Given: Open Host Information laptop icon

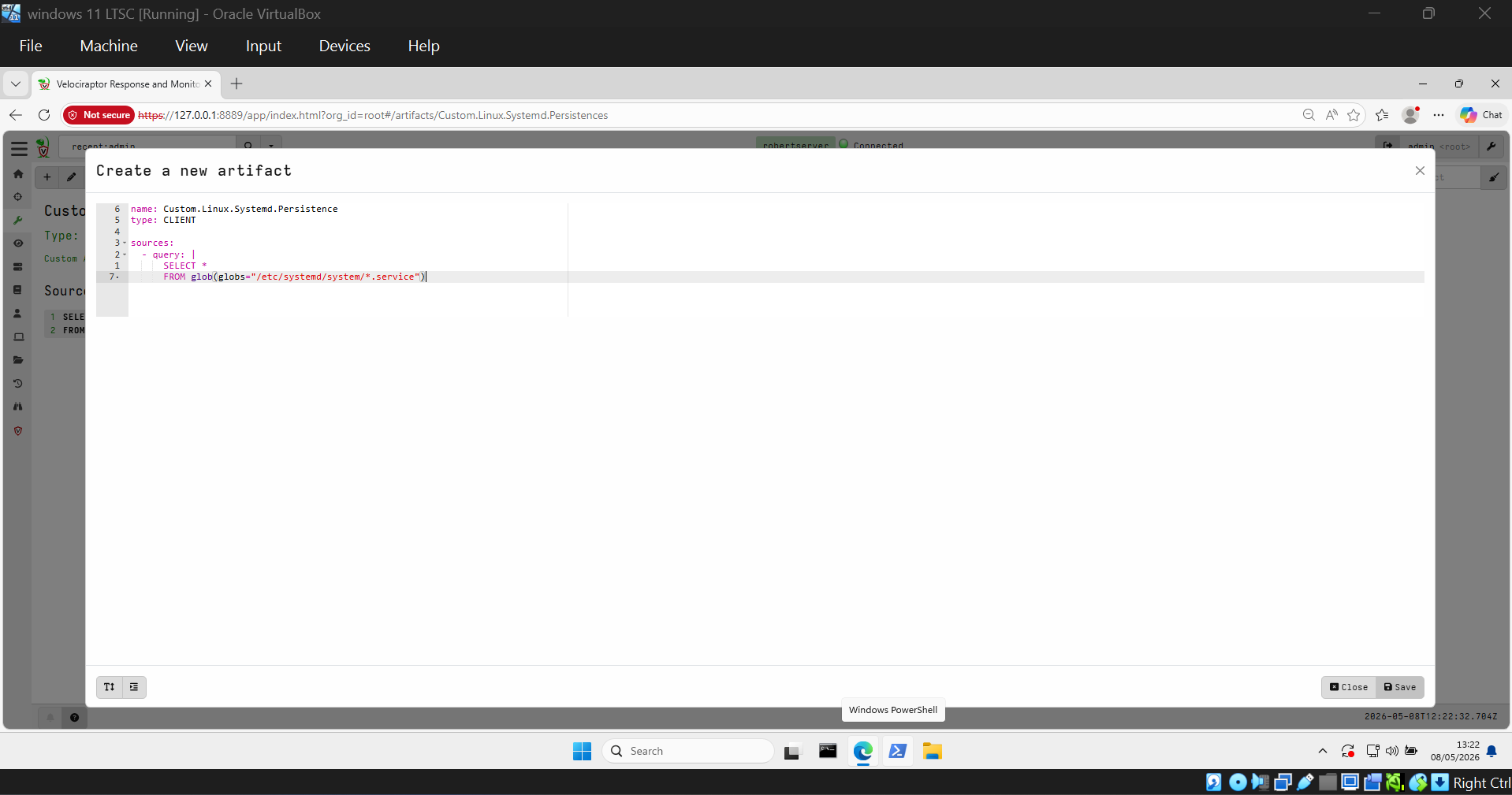Looking at the screenshot, I should pos(18,337).
